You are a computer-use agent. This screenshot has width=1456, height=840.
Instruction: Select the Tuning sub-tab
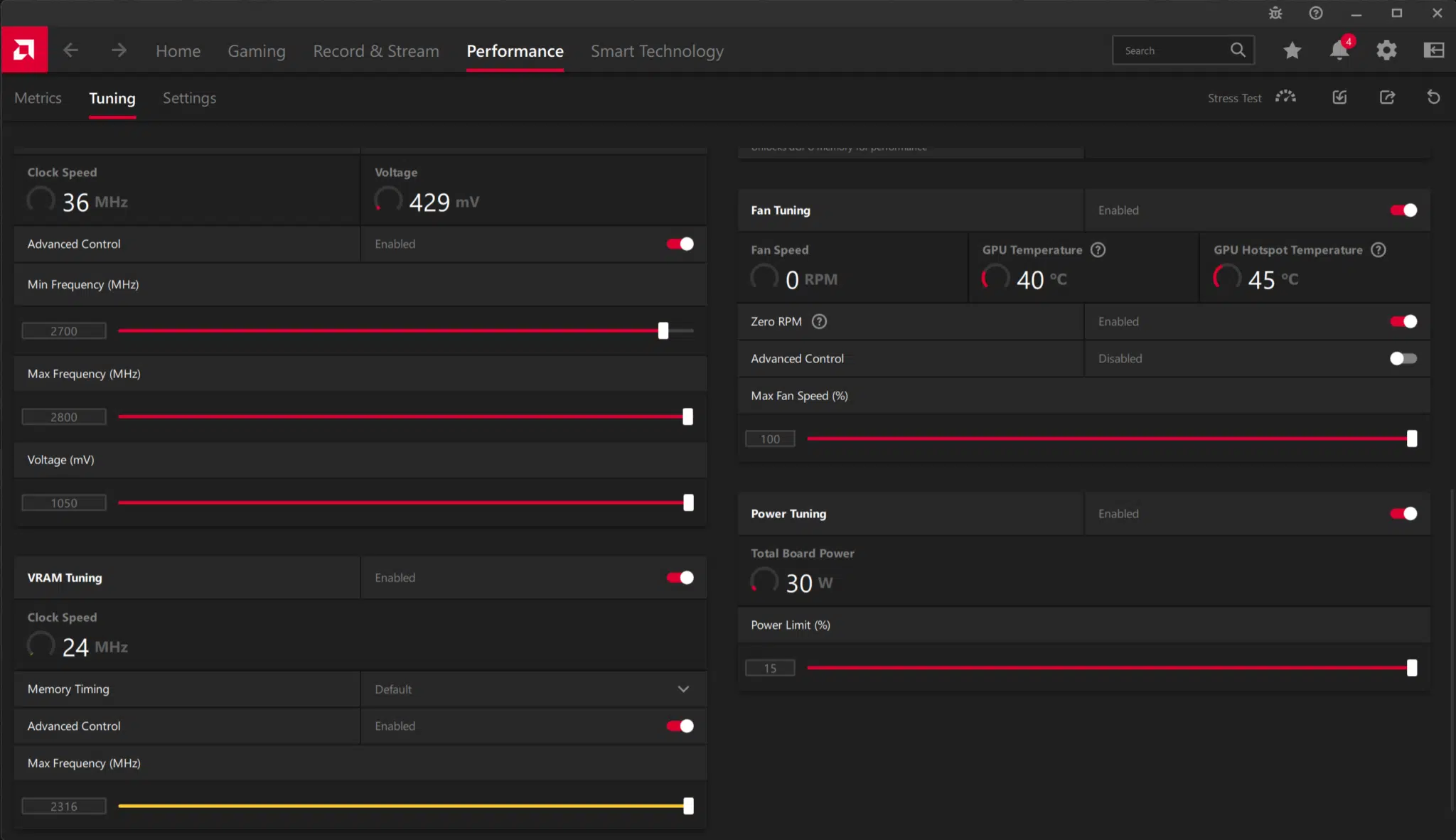112,98
